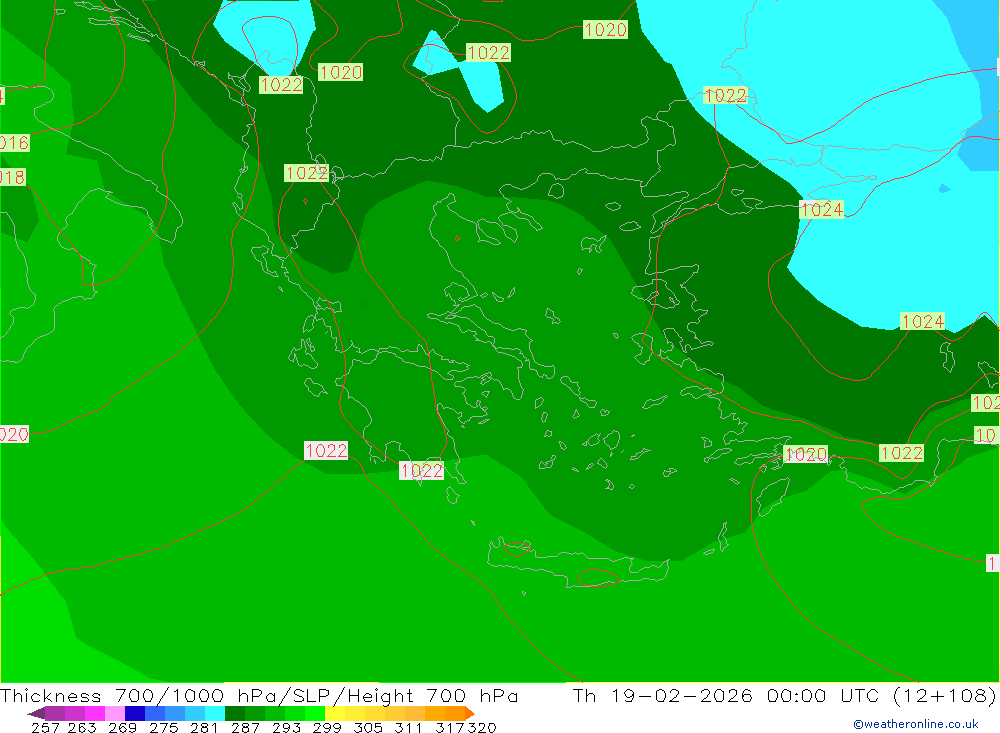The image size is (1000, 733).
Task: Click the dark navy blue legend swatch
Action: tap(135, 713)
